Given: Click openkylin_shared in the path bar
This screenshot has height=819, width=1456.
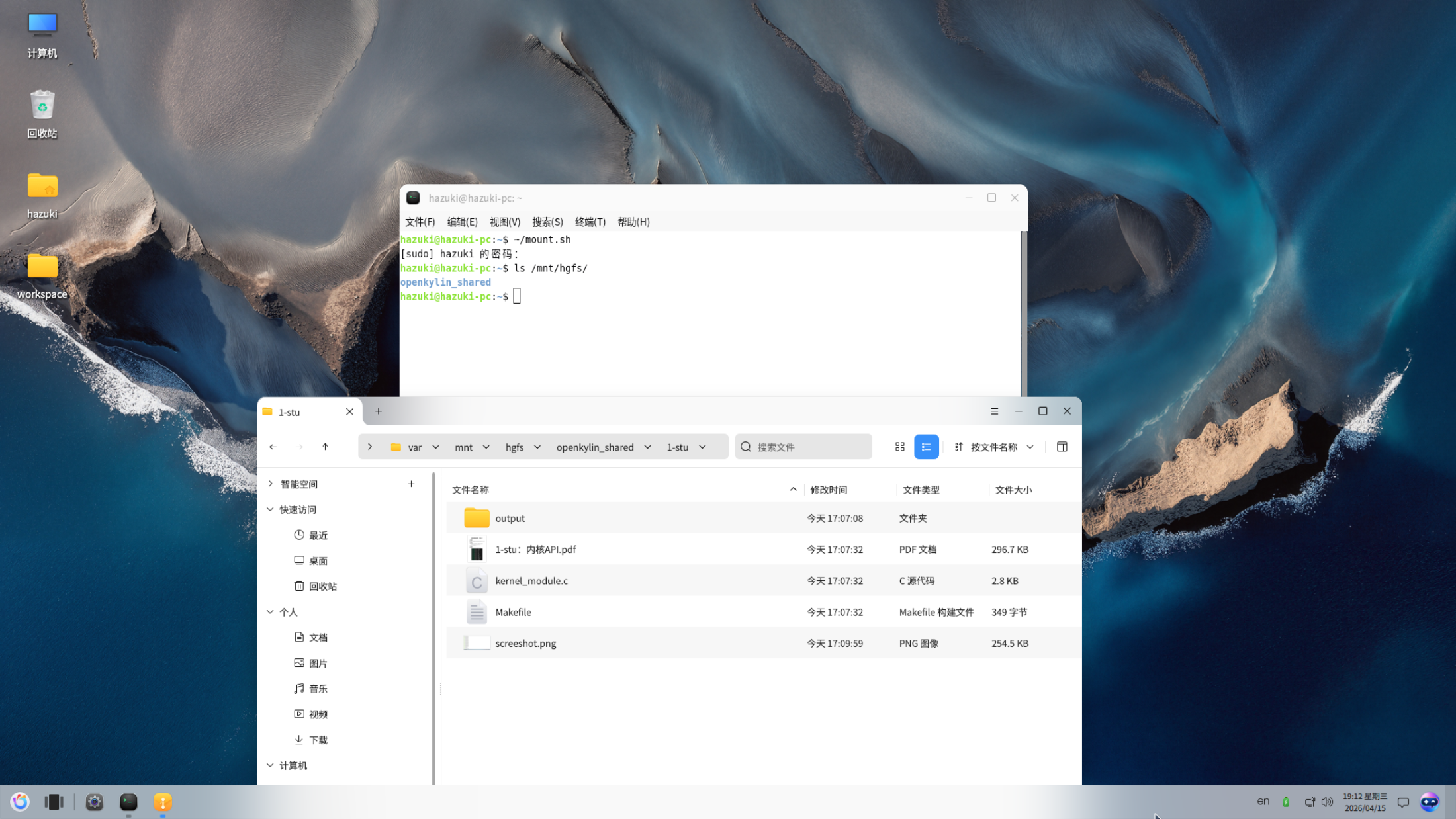Looking at the screenshot, I should (x=594, y=447).
